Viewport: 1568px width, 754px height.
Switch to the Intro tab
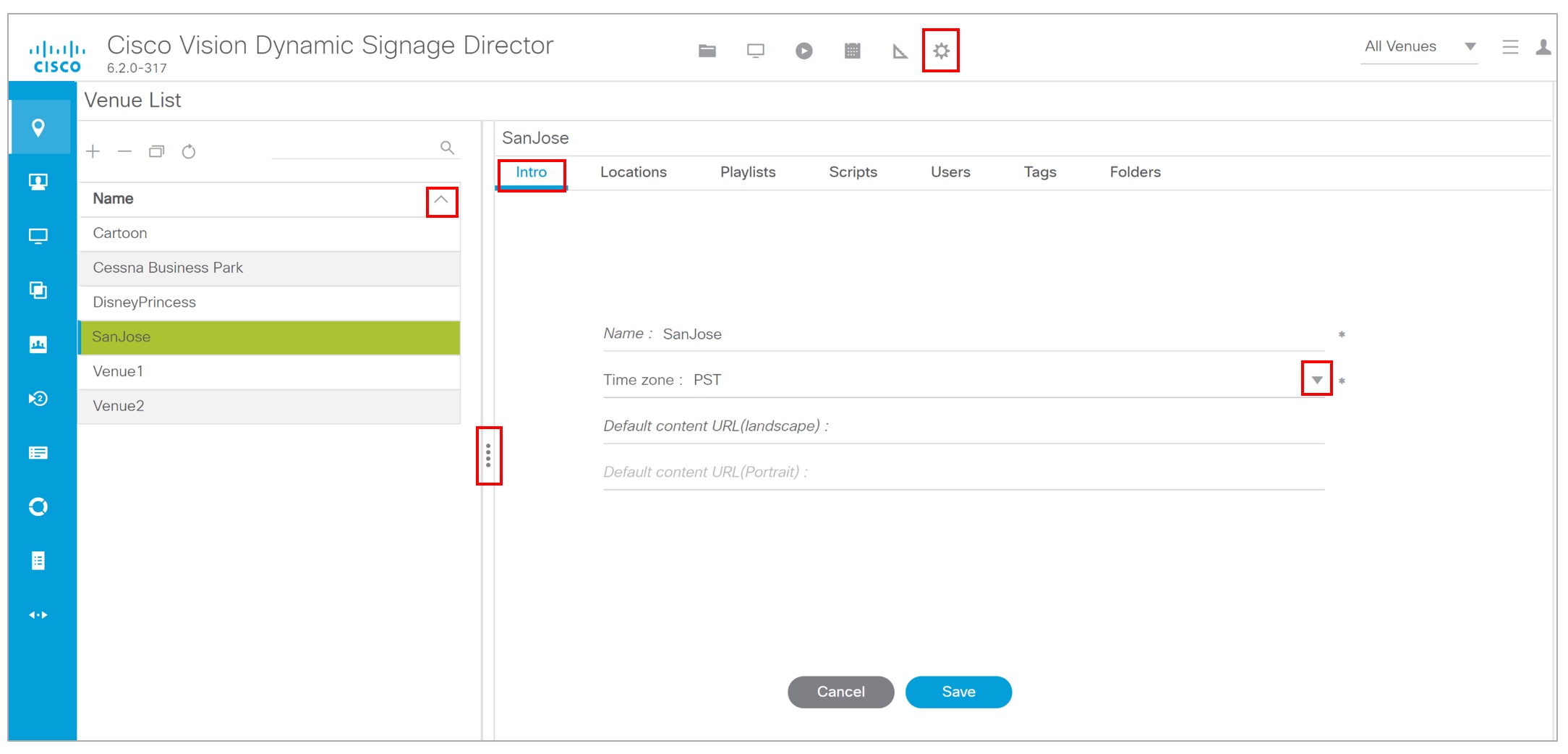pyautogui.click(x=532, y=172)
